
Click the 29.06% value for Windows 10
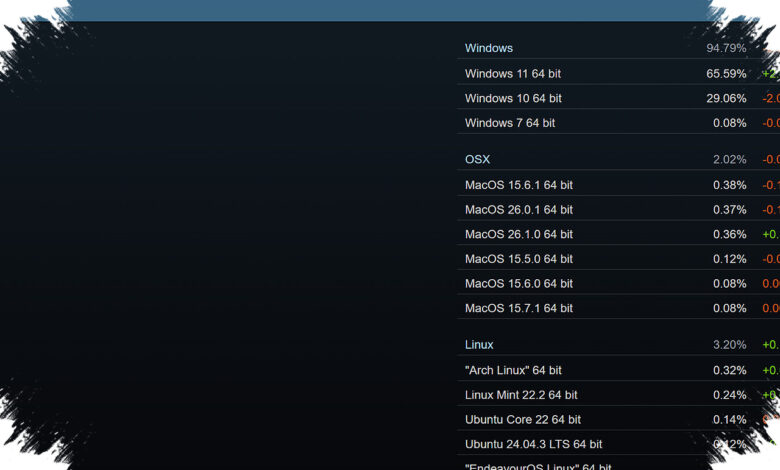point(726,98)
